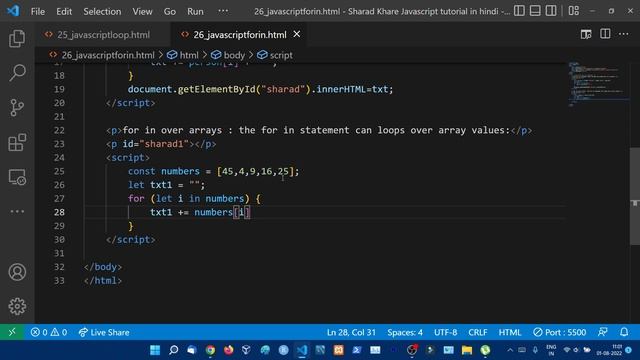Open Google Chrome from taskbar

(x=210, y=350)
